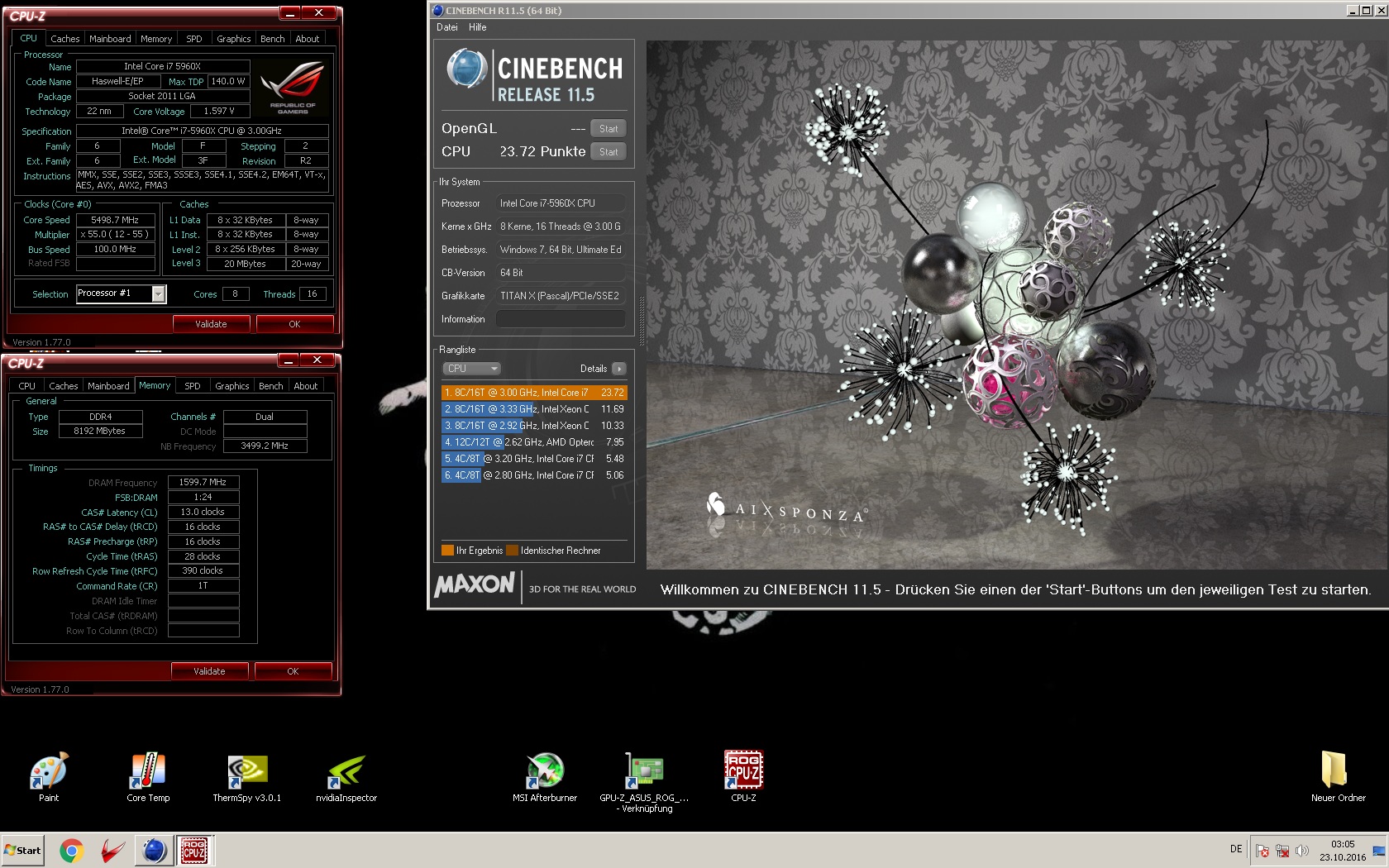Click the rendered Cinebench scene image
Viewport: 1389px width, 868px height.
(x=1017, y=305)
